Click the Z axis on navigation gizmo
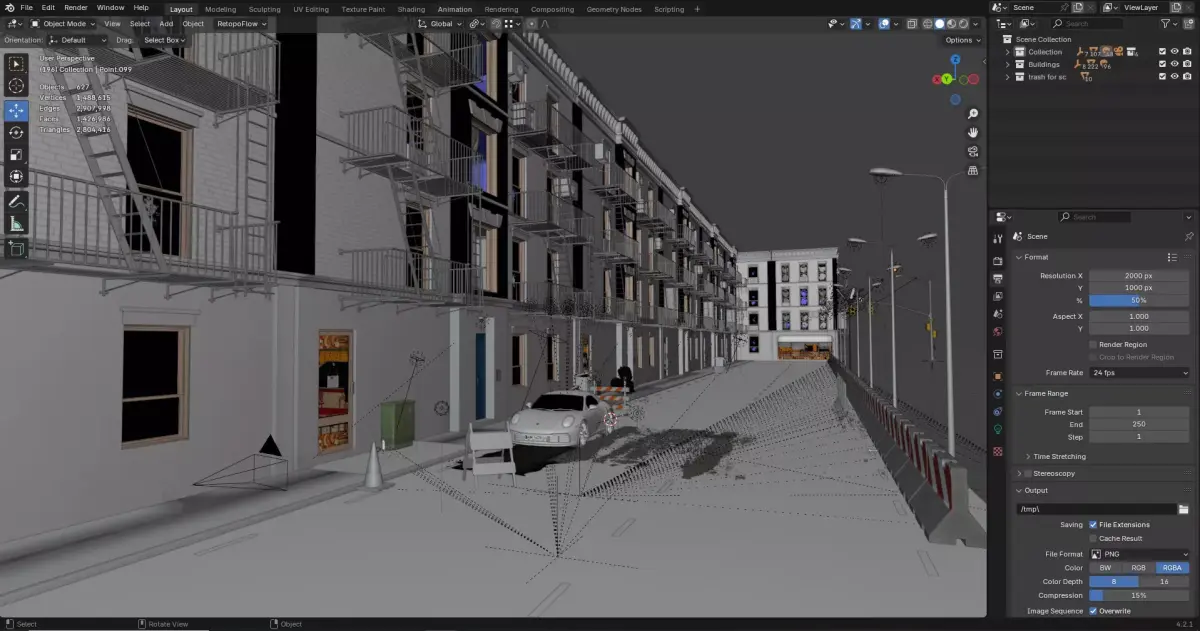Screen dimensions: 1200x631 click(x=956, y=60)
